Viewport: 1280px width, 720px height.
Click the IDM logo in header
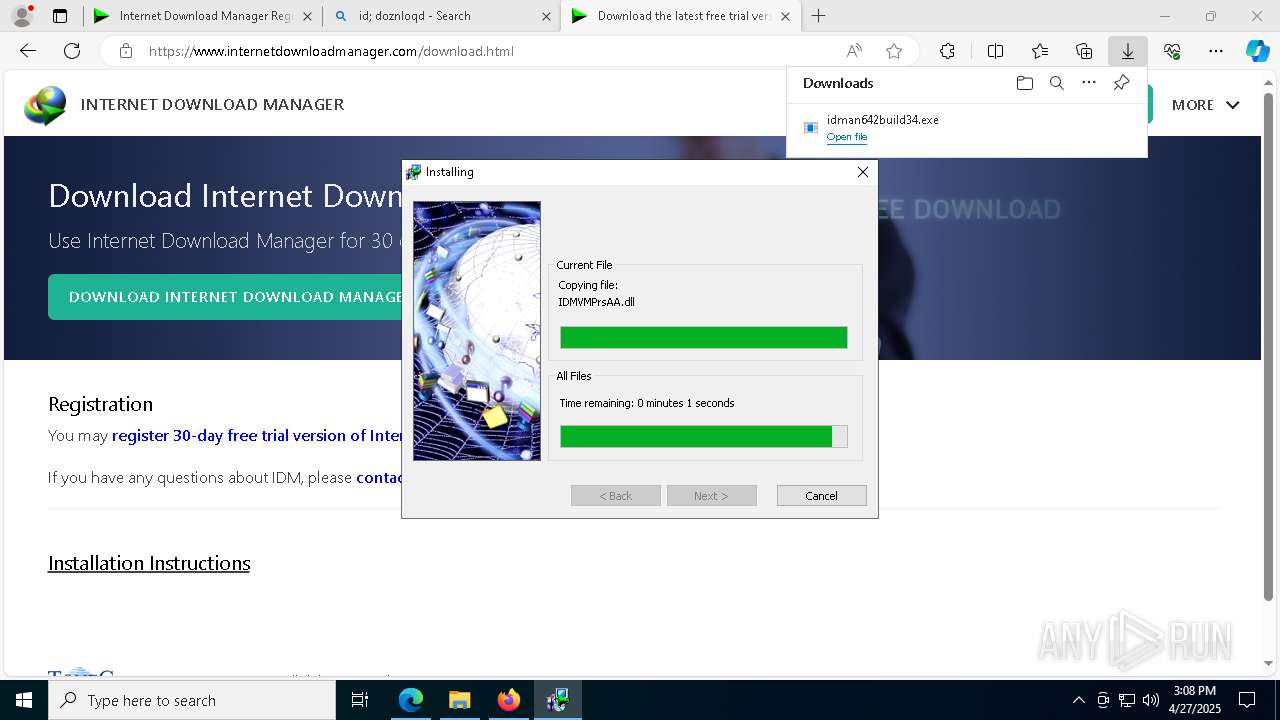tap(46, 104)
